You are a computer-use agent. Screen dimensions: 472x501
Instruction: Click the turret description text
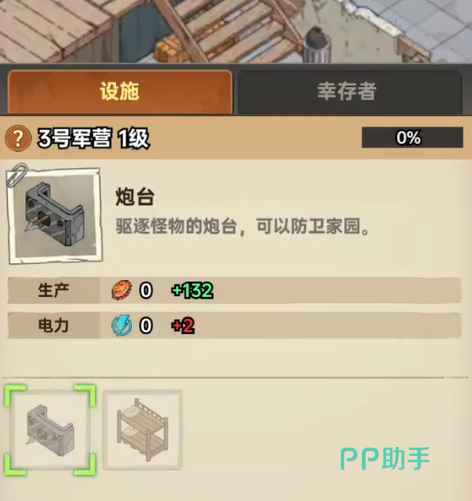(x=242, y=227)
